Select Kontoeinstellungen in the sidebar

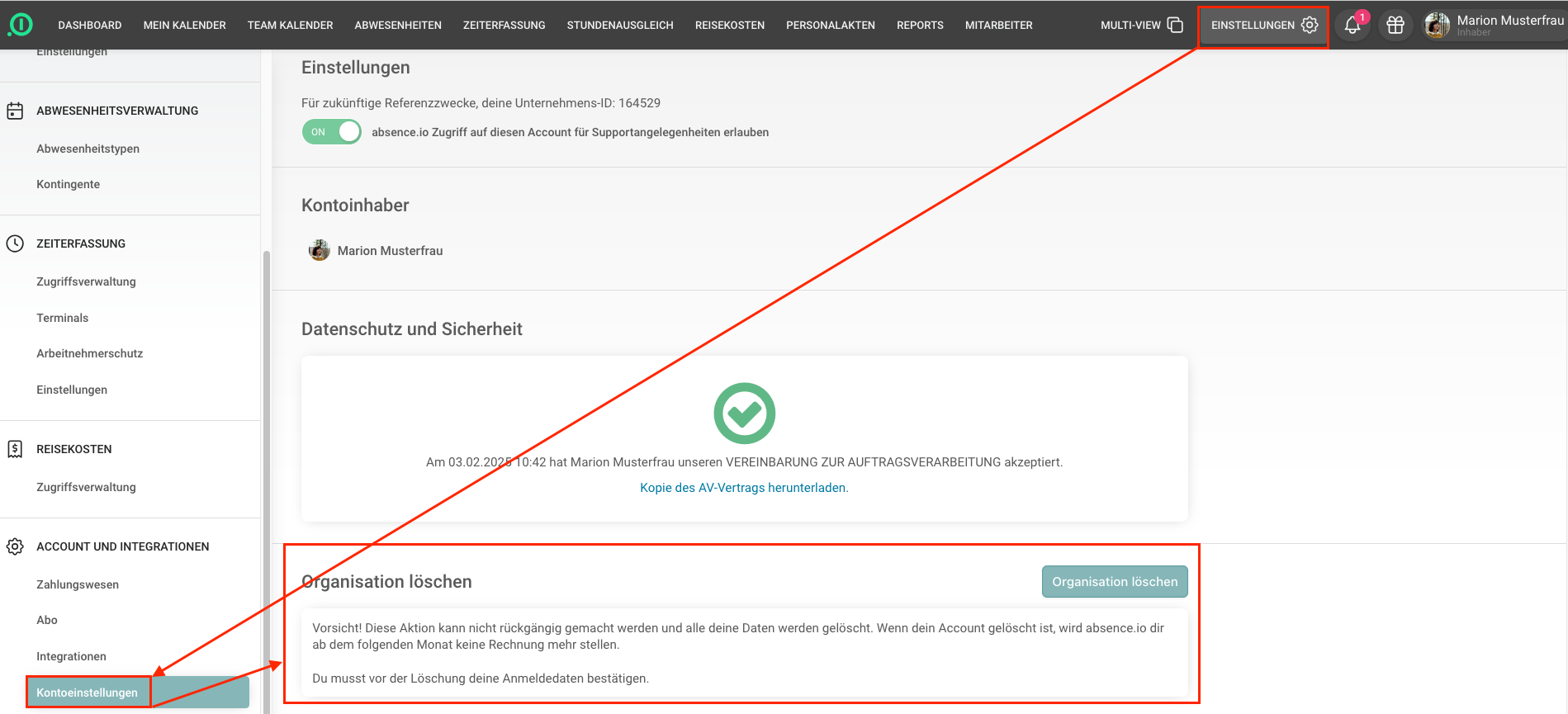88,693
